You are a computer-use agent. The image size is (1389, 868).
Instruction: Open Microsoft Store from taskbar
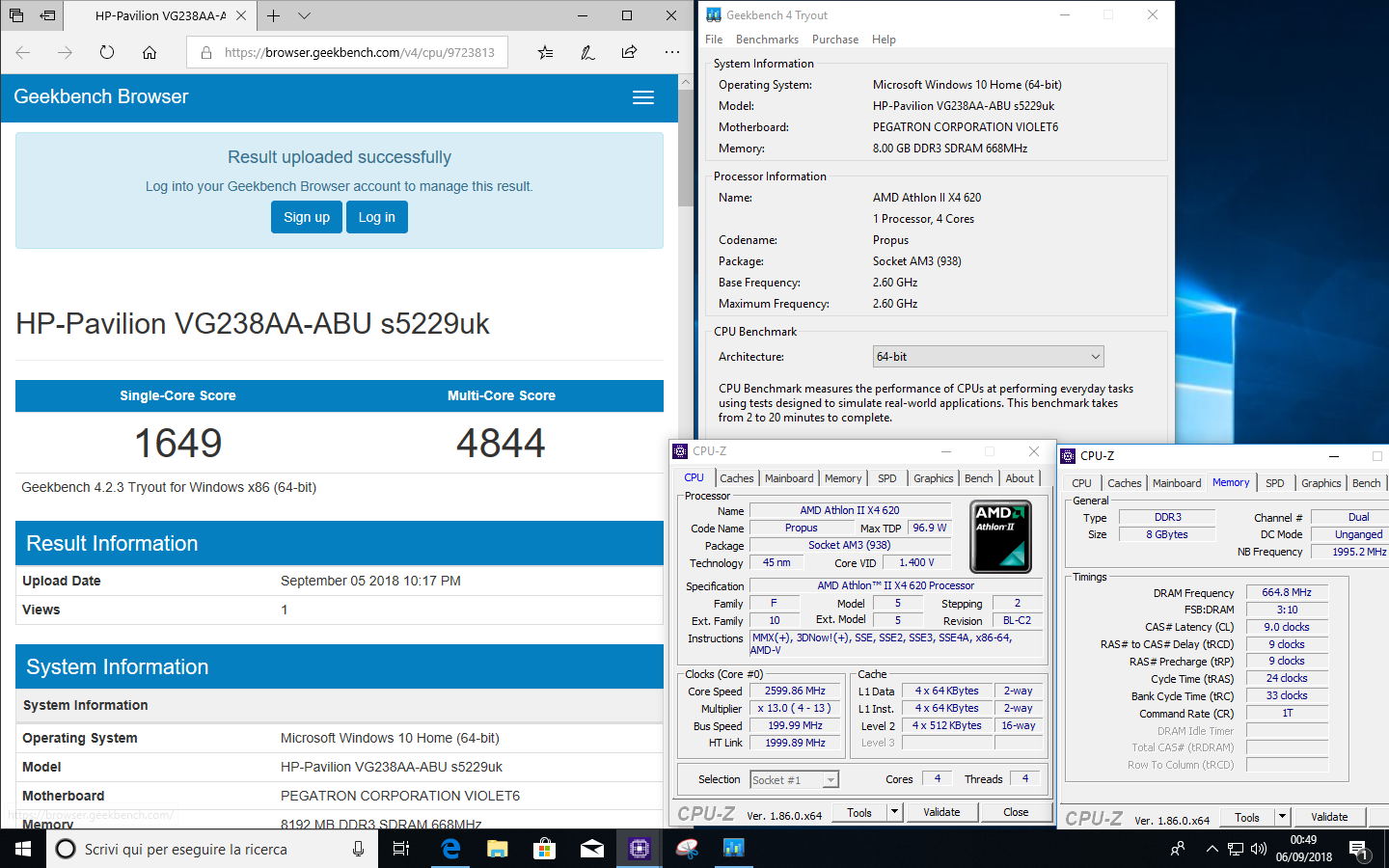tap(544, 849)
